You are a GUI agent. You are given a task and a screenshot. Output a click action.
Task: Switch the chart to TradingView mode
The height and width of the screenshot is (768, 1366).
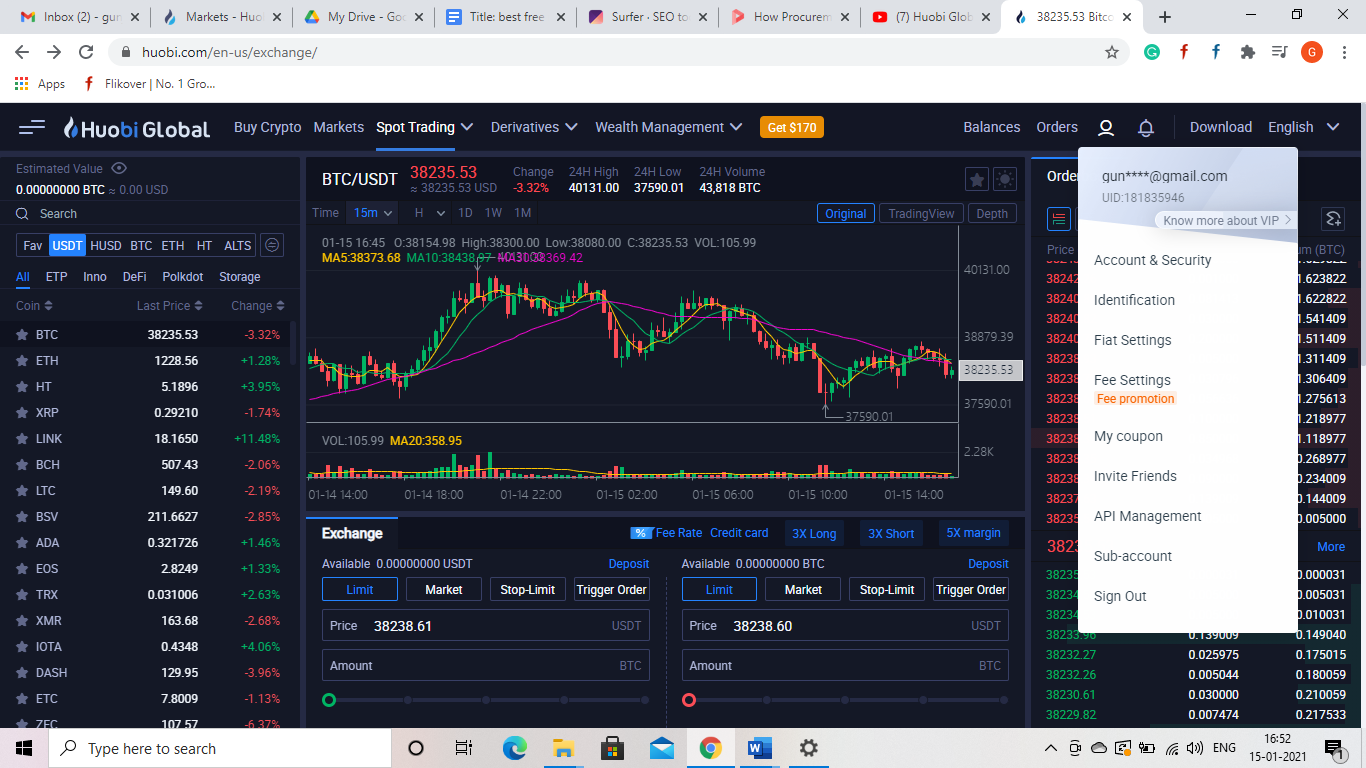pos(922,213)
